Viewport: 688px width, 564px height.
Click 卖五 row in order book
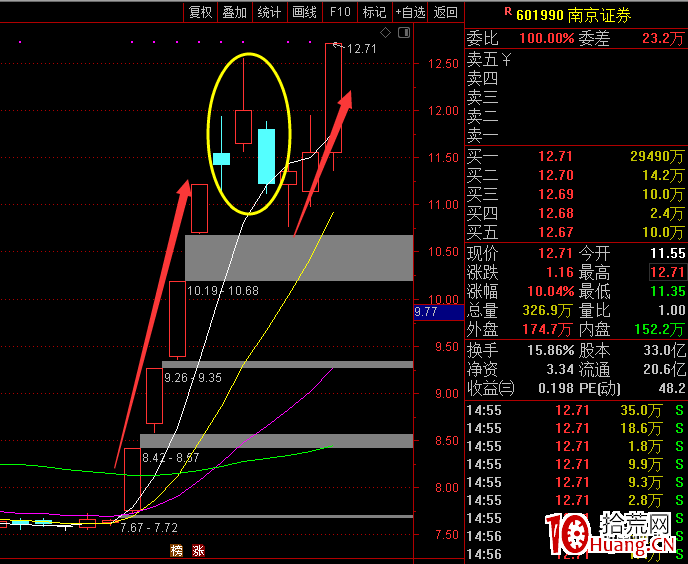576,59
